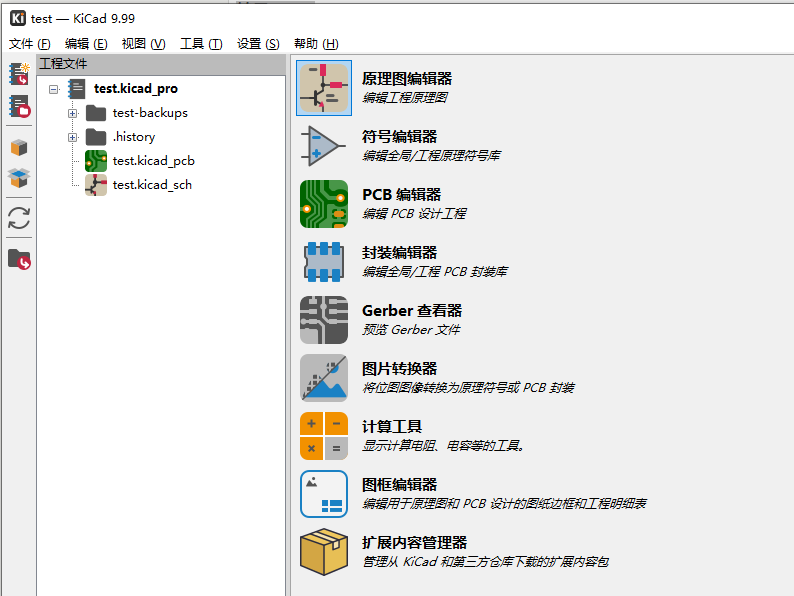Launch the Gerber Viewer gray icon

[324, 320]
